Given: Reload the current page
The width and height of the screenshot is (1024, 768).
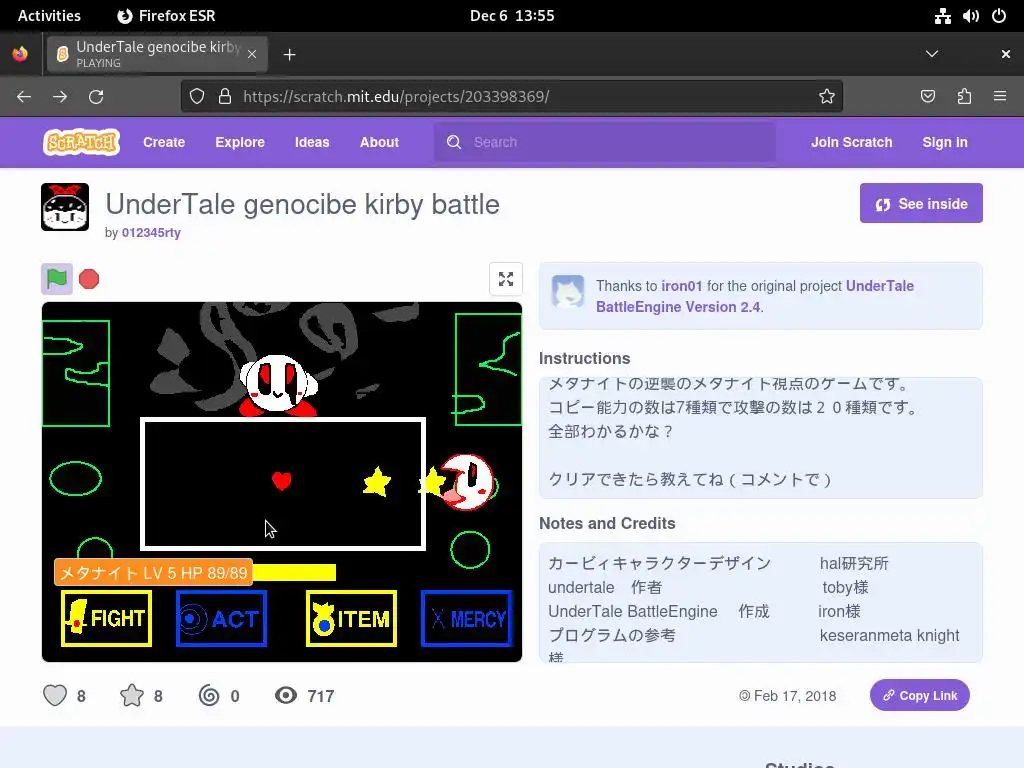Looking at the screenshot, I should 96,97.
